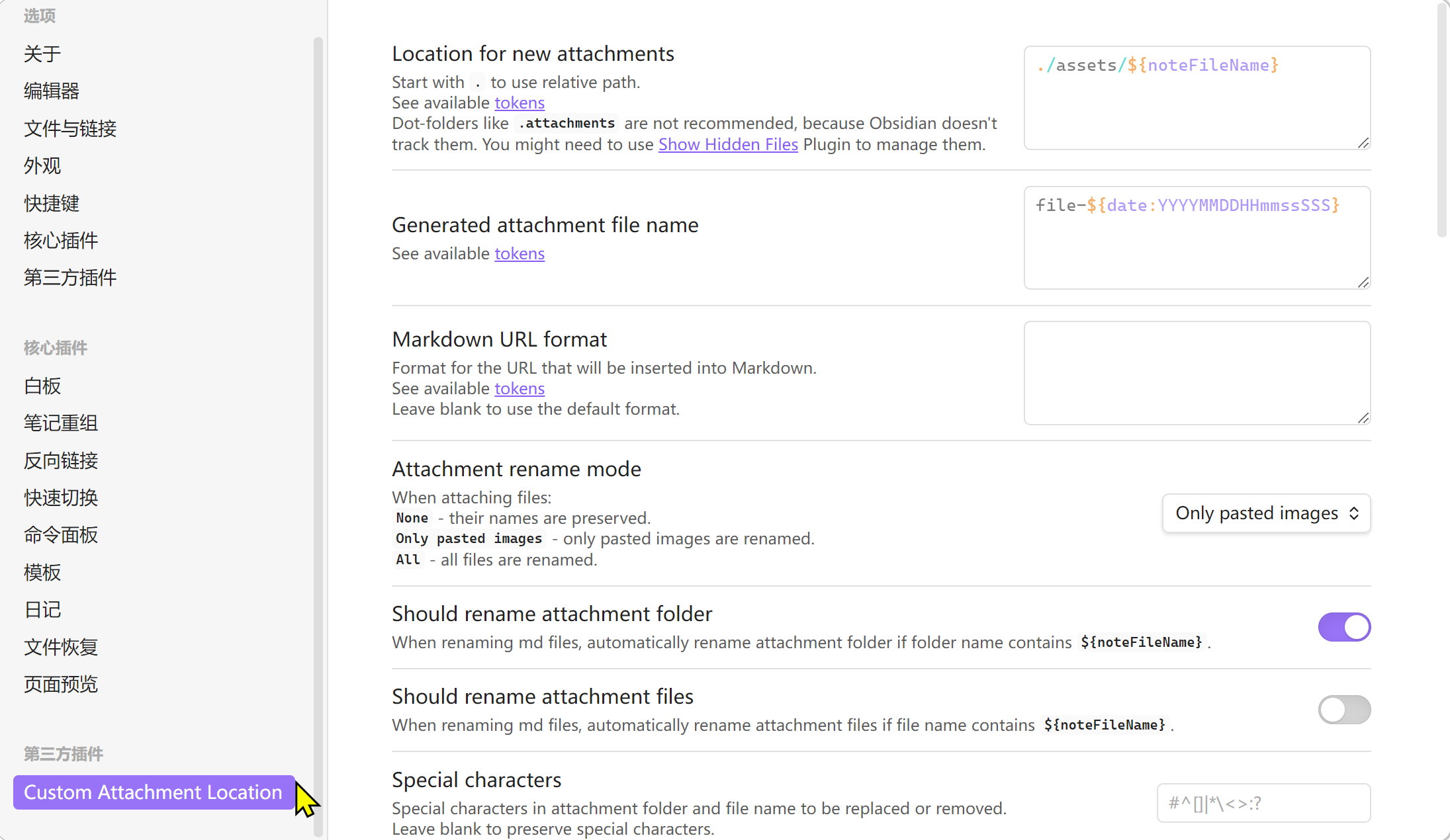1450x840 pixels.
Task: Open the 关于 settings tab
Action: [42, 54]
